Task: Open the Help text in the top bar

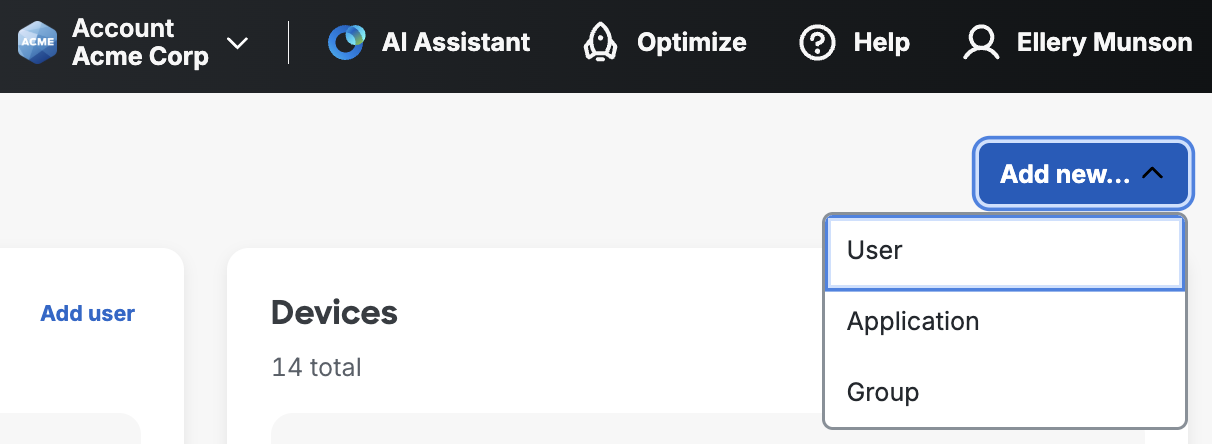Action: point(881,42)
